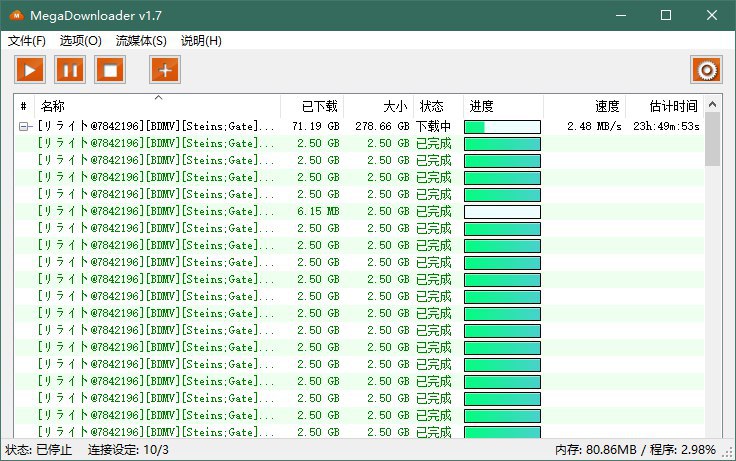This screenshot has height=461, width=736.
Task: Select the row with 6.15 MB downloaded
Action: [359, 211]
